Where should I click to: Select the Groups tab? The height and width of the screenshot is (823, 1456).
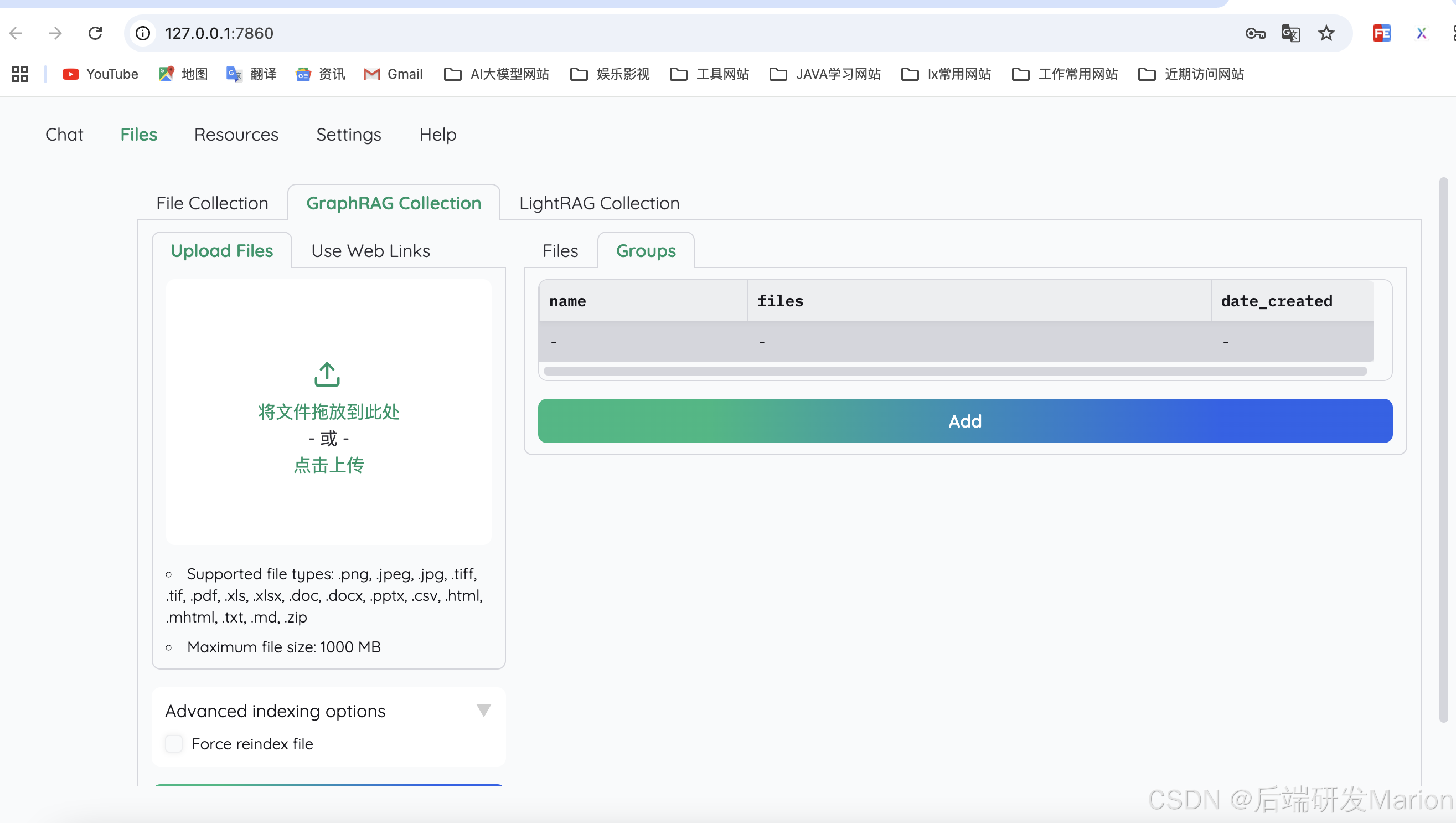[x=646, y=250]
